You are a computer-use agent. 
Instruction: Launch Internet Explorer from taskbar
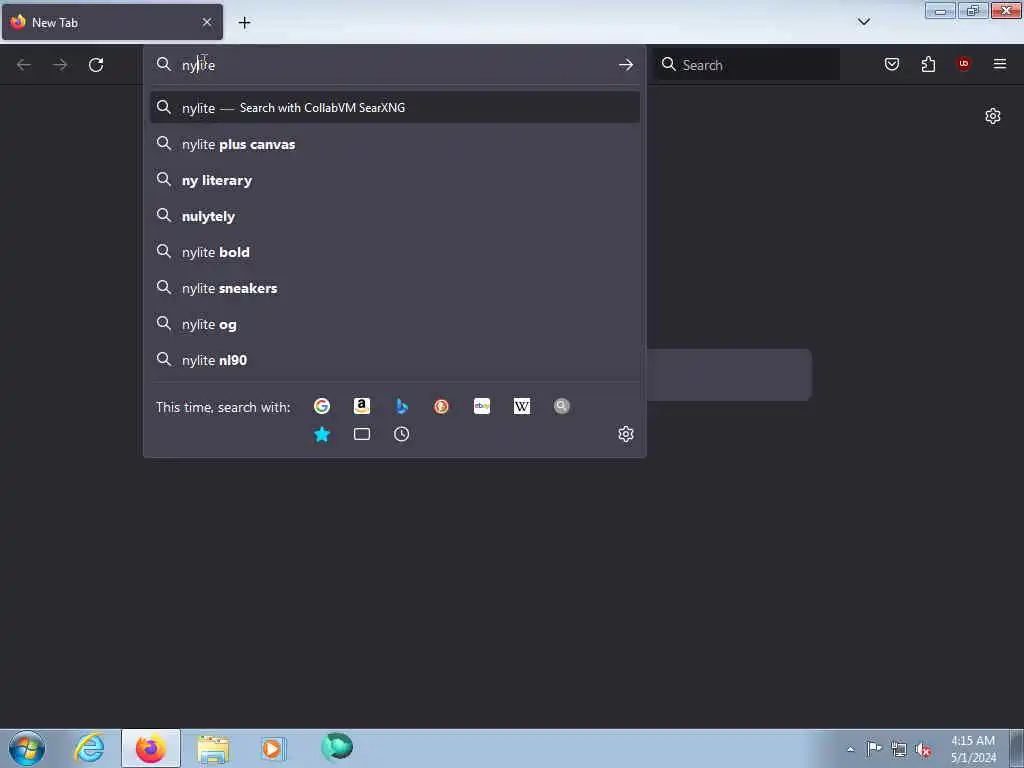(89, 748)
